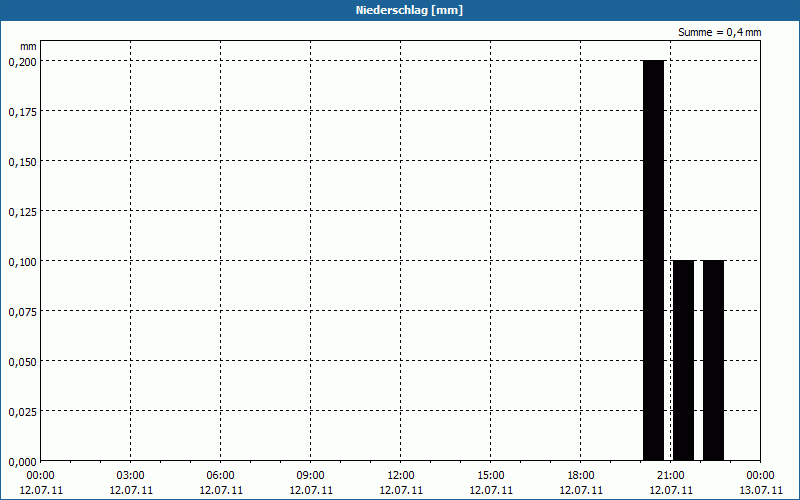Click the 03:00 time axis label
This screenshot has width=800, height=500.
131,475
